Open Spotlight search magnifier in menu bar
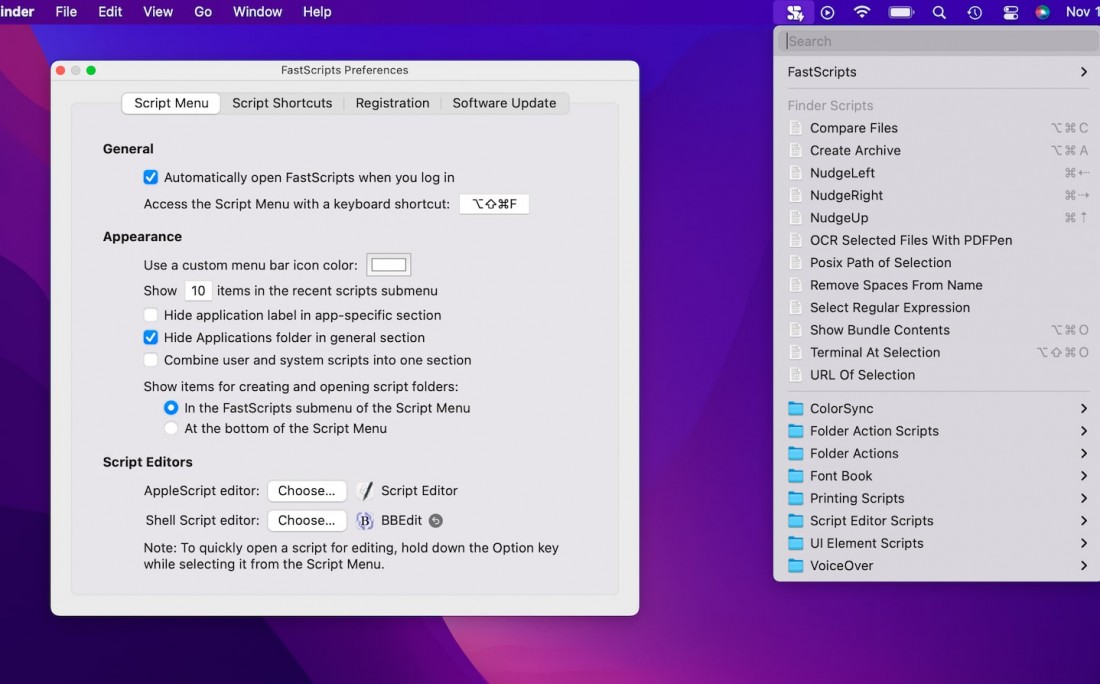Screen dimensions: 1100x684 click(938, 12)
